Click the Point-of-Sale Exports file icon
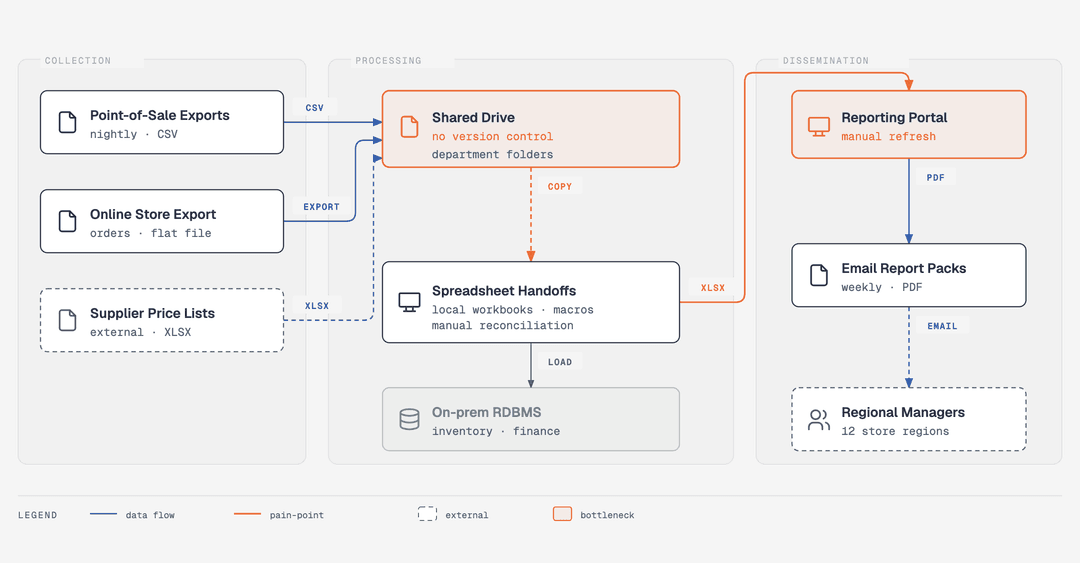1080x563 pixels. pyautogui.click(x=68, y=122)
